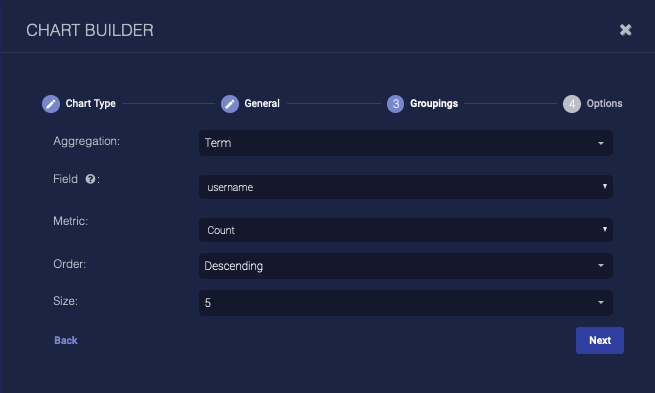The image size is (655, 393).
Task: Open the Size dropdown showing 5
Action: point(406,303)
